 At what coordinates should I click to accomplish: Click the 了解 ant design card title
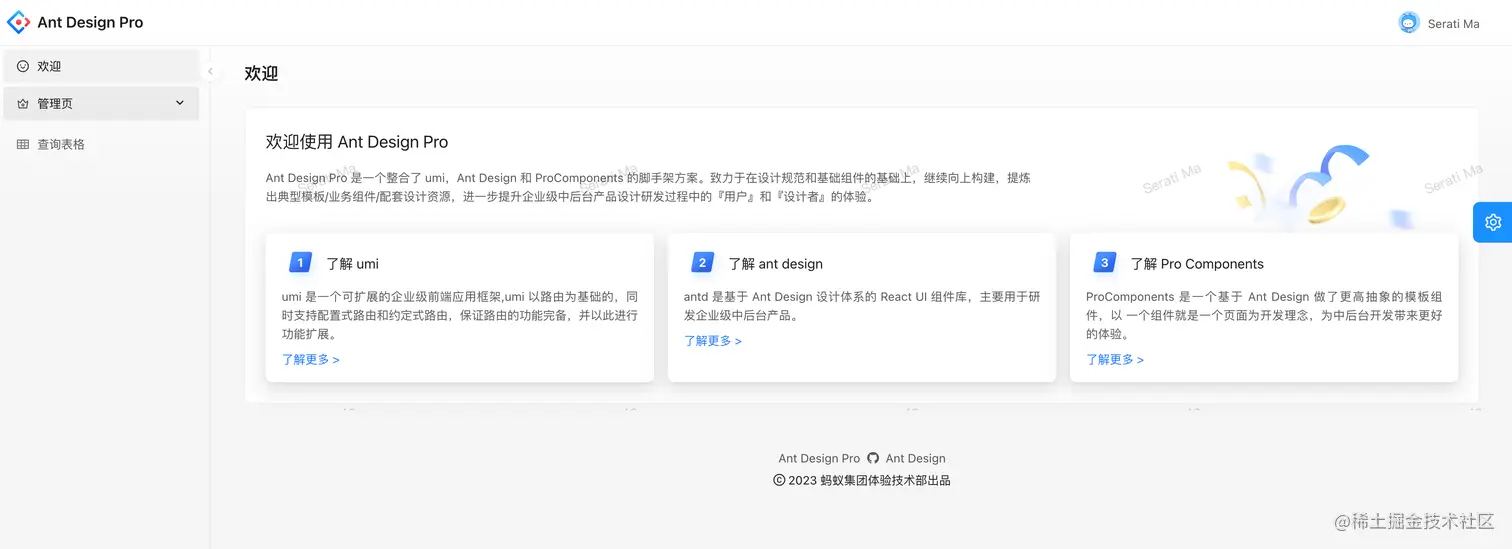pyautogui.click(x=775, y=264)
